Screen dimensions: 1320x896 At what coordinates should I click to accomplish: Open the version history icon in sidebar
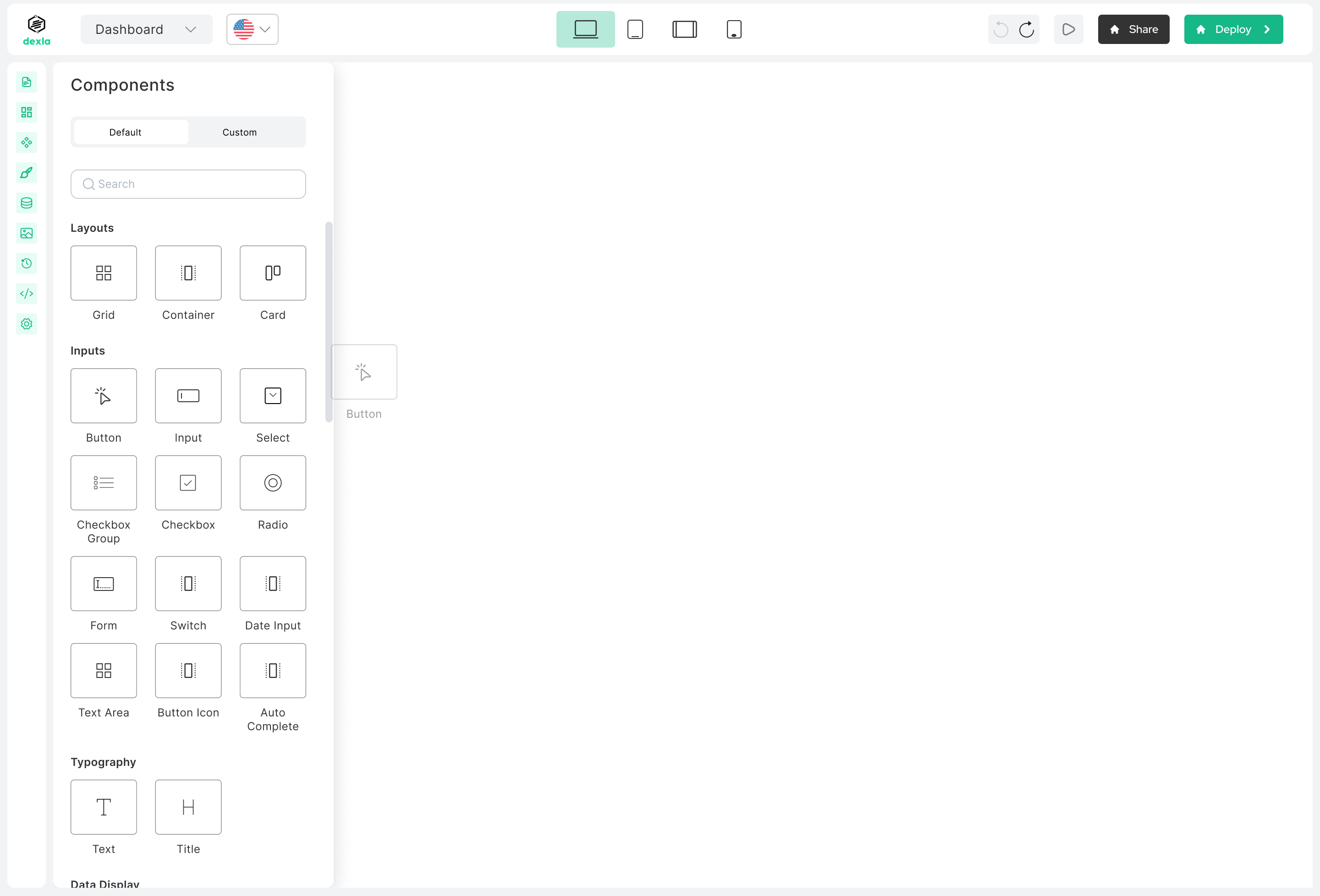(x=27, y=263)
